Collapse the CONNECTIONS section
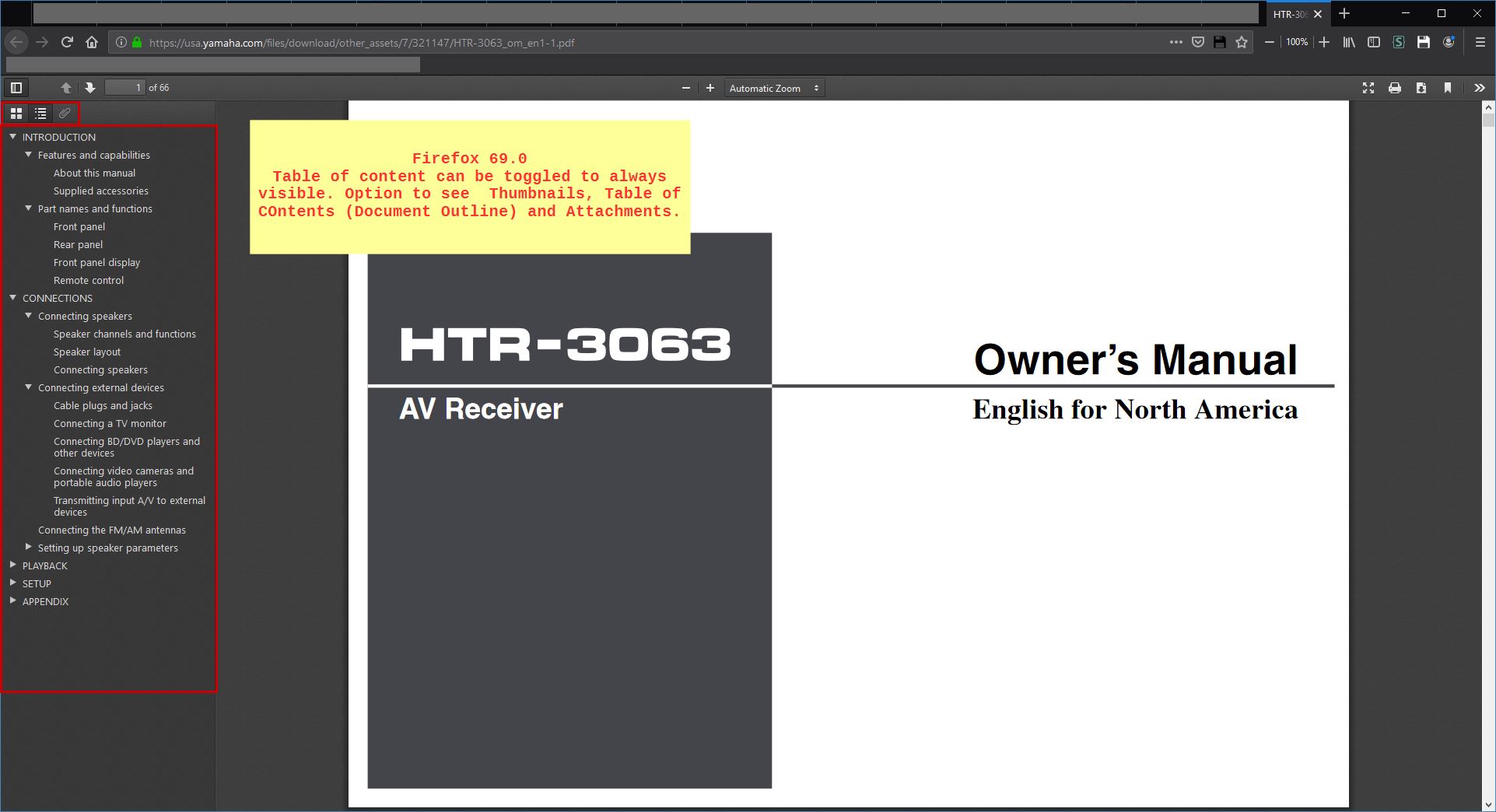The width and height of the screenshot is (1496, 812). coord(12,298)
